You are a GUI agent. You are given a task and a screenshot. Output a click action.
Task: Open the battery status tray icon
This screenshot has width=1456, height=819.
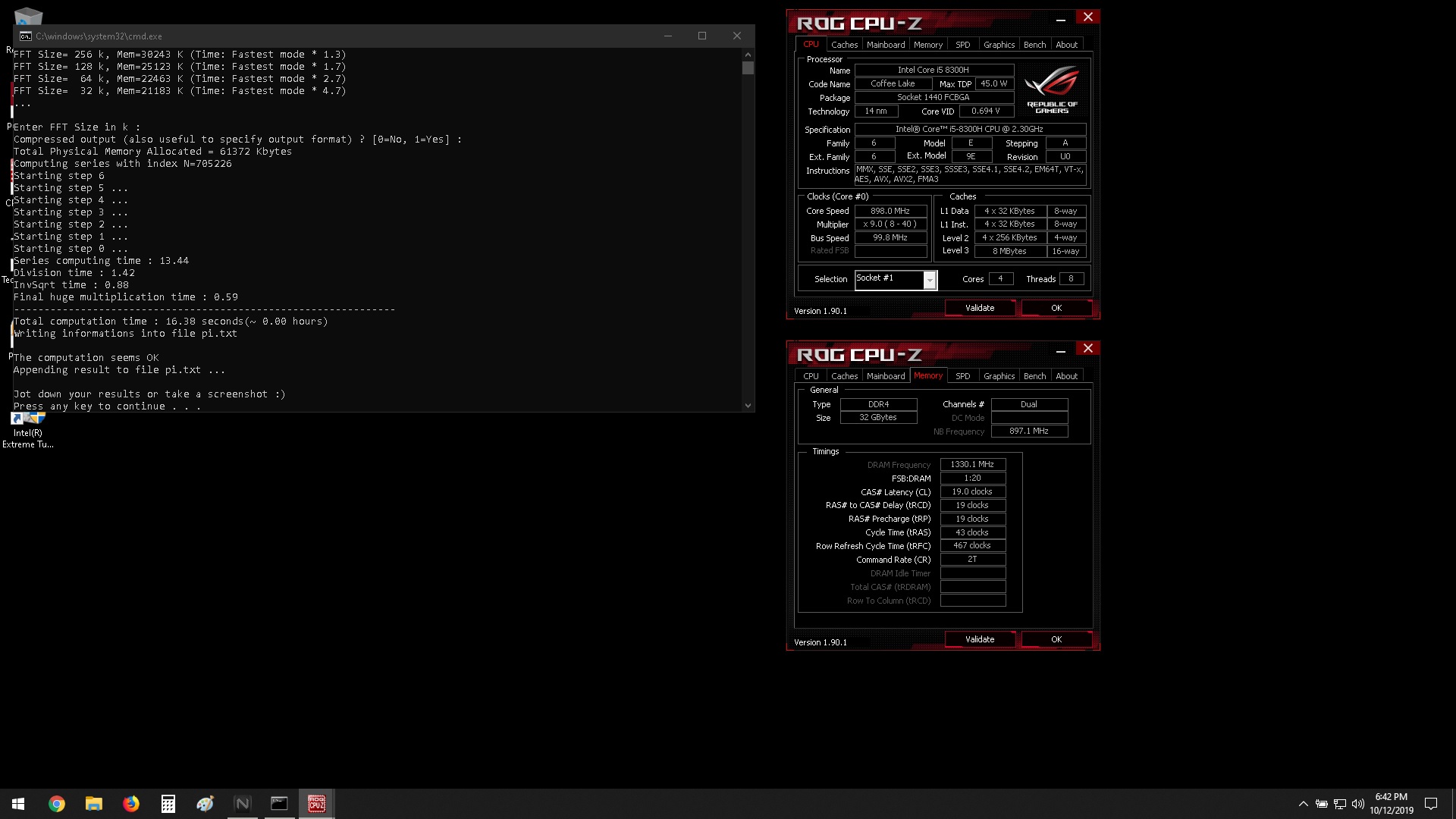pos(1321,804)
